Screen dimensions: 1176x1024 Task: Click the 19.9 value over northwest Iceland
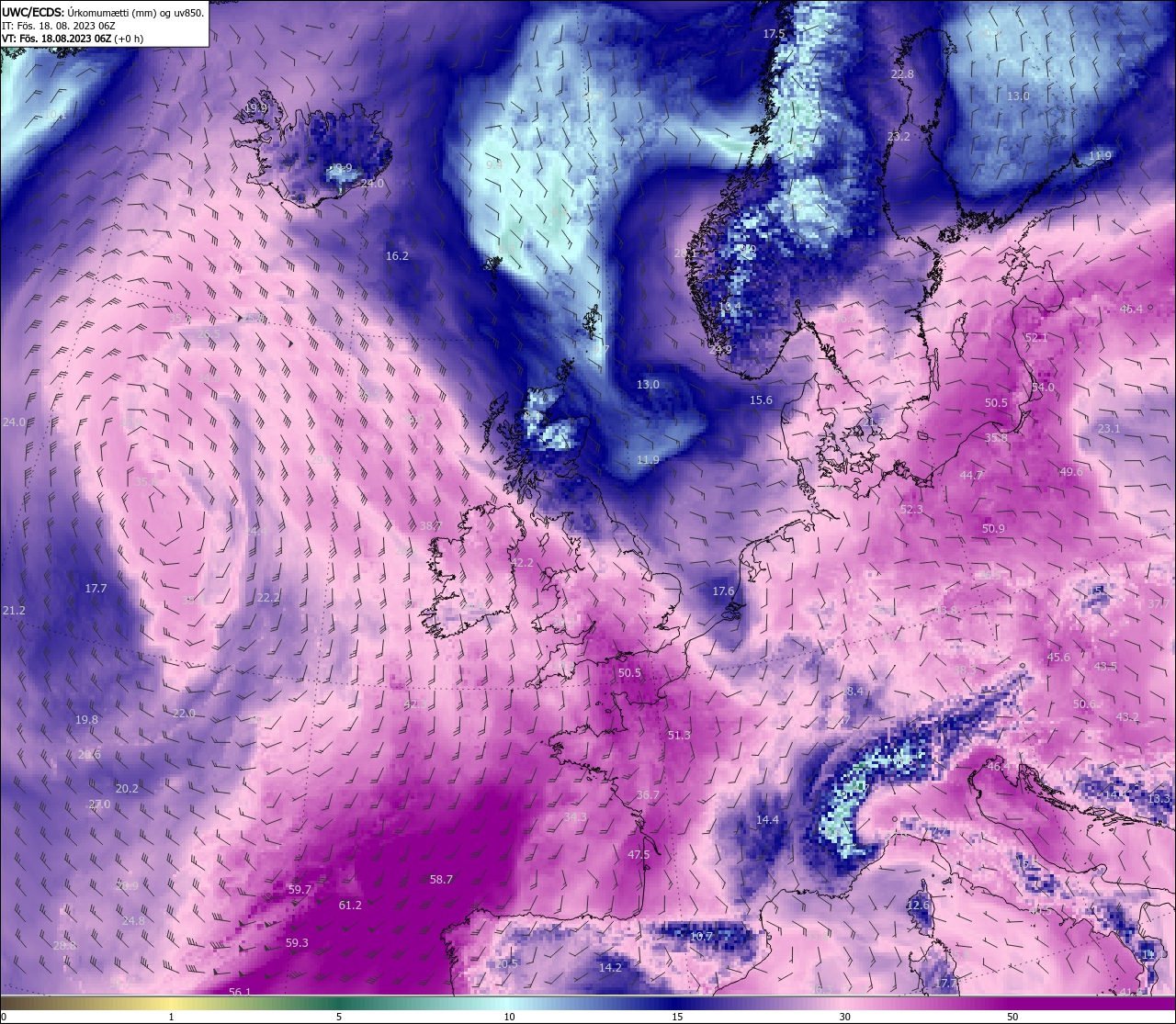[x=255, y=108]
